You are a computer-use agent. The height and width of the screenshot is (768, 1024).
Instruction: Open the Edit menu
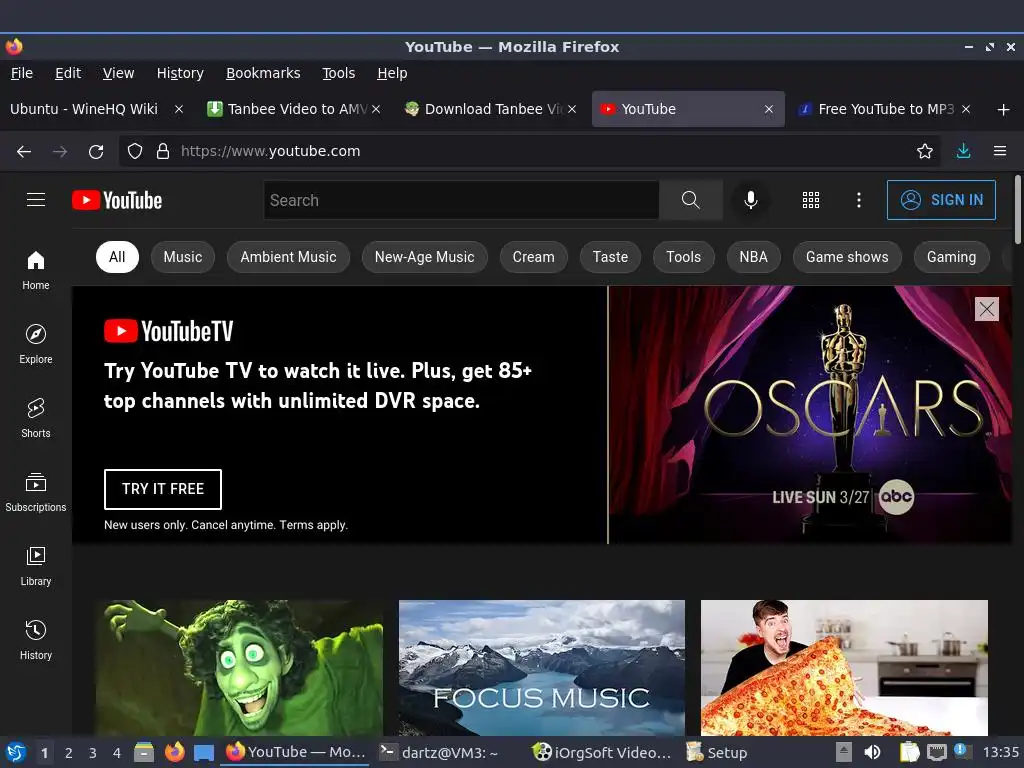[68, 73]
